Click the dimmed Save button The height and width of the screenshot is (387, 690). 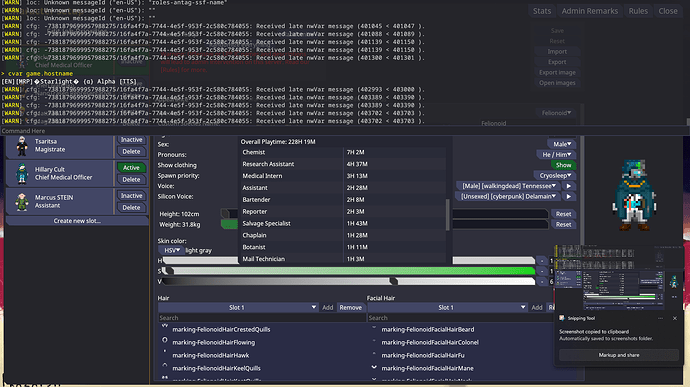[x=557, y=31]
